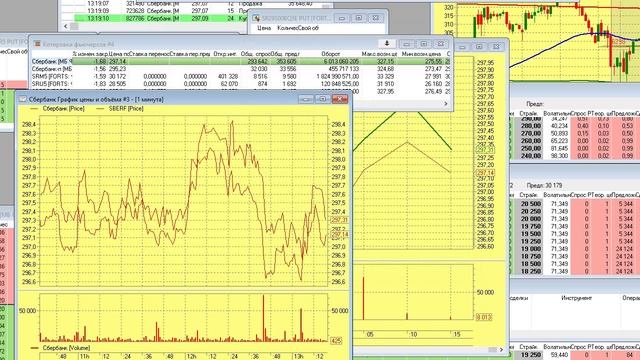The width and height of the screenshot is (640, 360).
Task: Click the Цена column header in PUT window
Action: pyautogui.click(x=264, y=28)
